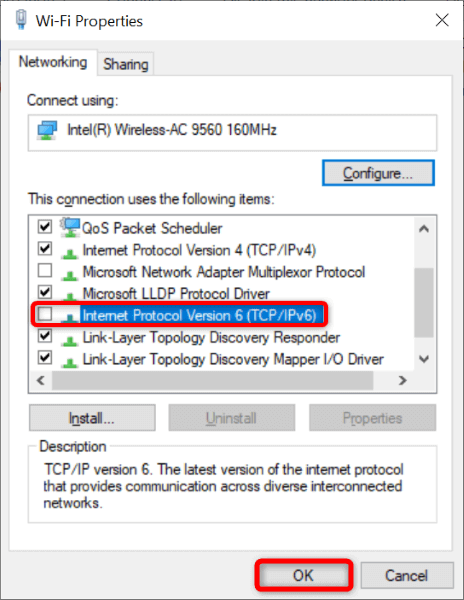Click the Mapper I/O Driver protocol icon
464x600 pixels.
(x=70, y=362)
